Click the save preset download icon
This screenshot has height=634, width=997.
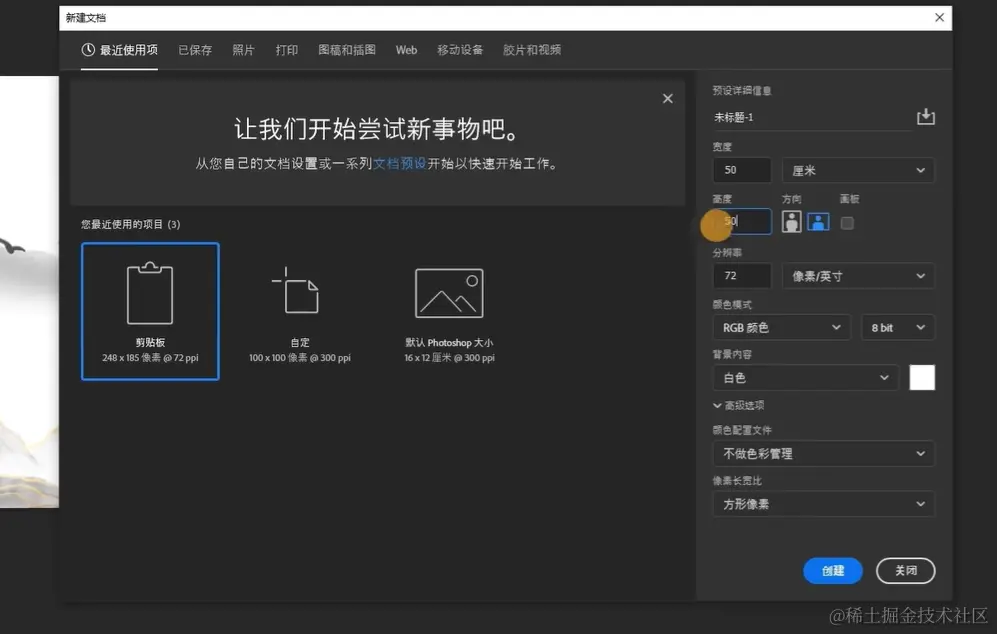[x=925, y=116]
